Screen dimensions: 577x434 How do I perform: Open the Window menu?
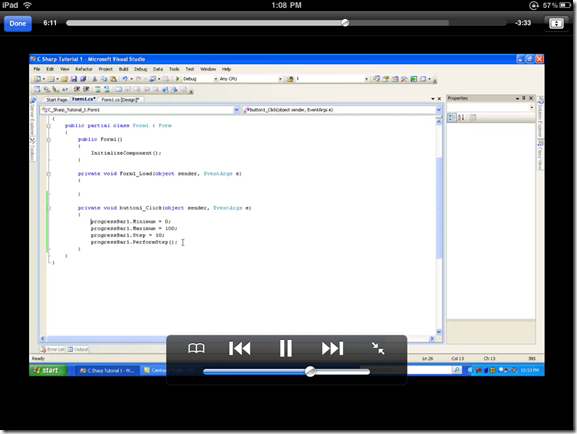pyautogui.click(x=208, y=69)
